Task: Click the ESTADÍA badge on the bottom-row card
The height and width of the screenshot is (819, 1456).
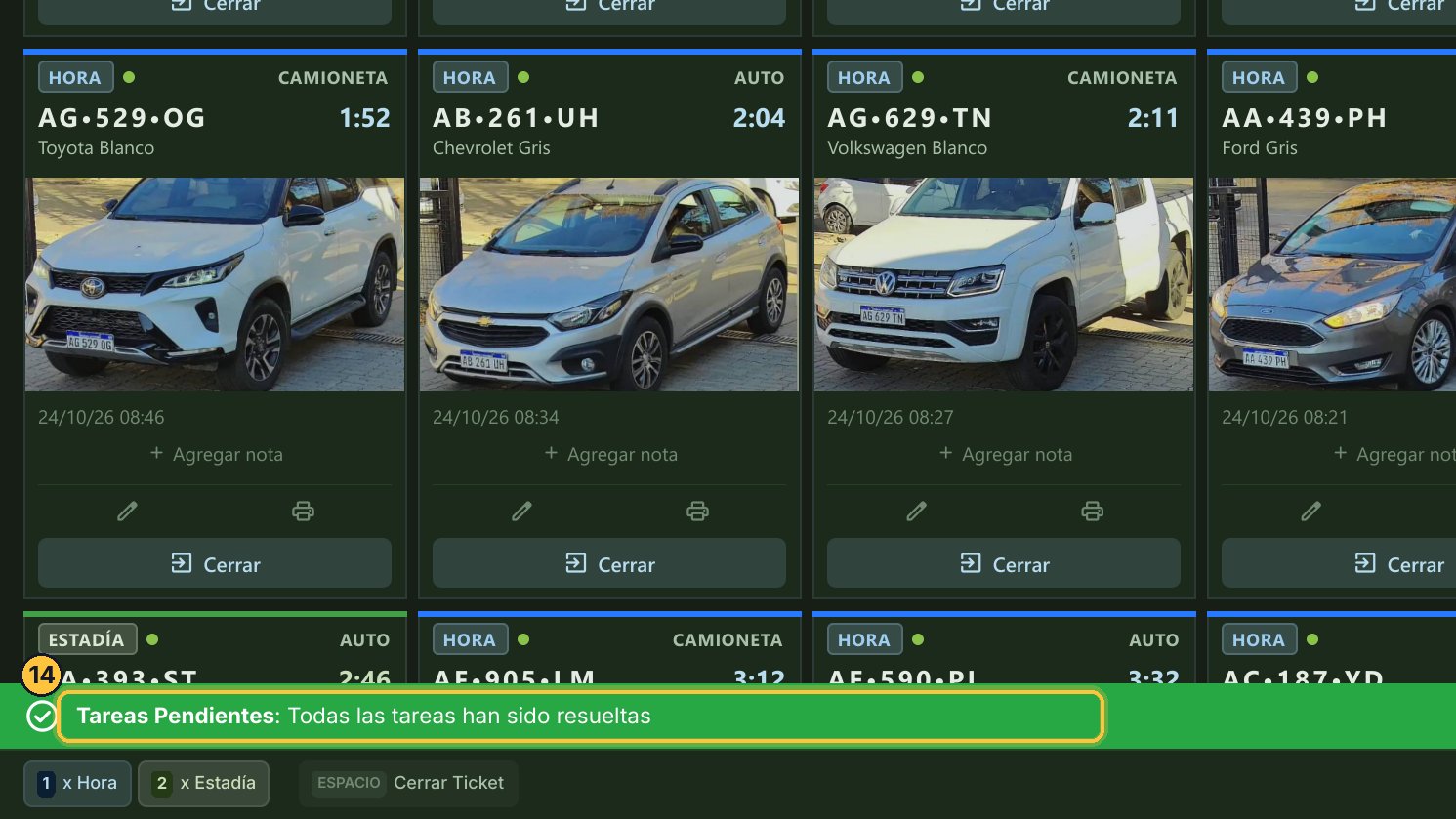Action: (87, 639)
